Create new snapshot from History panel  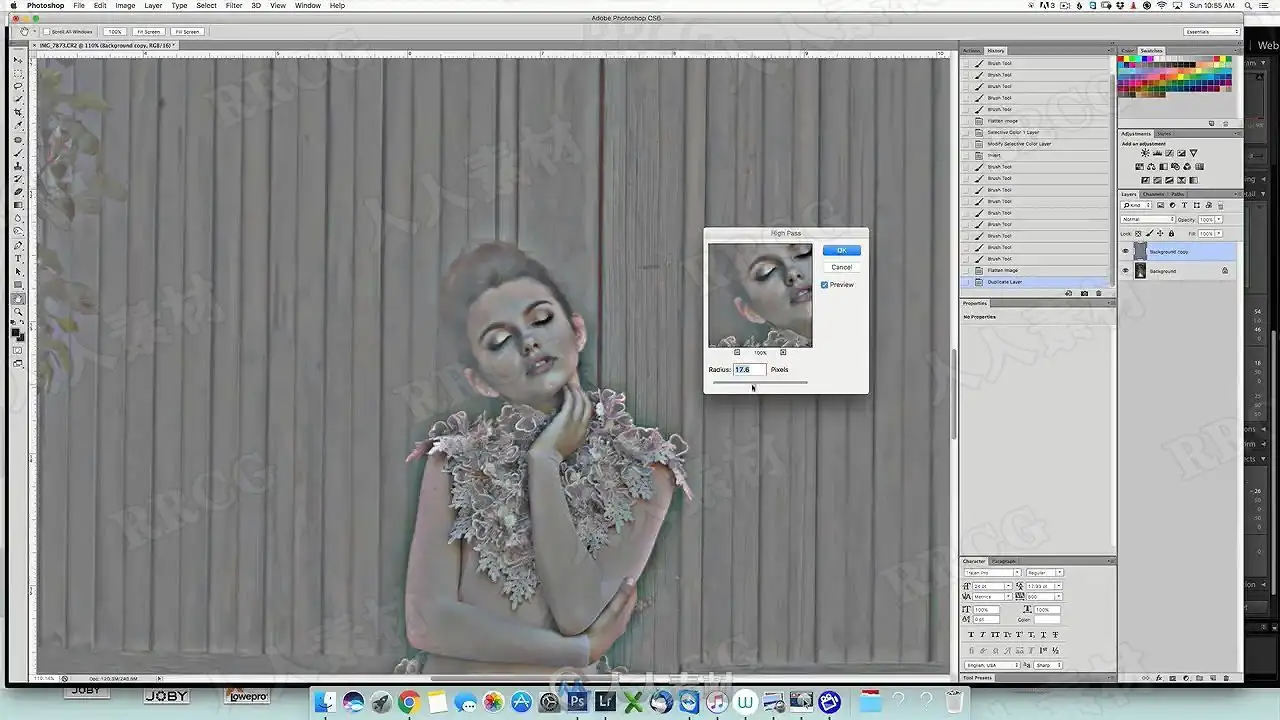point(1084,293)
